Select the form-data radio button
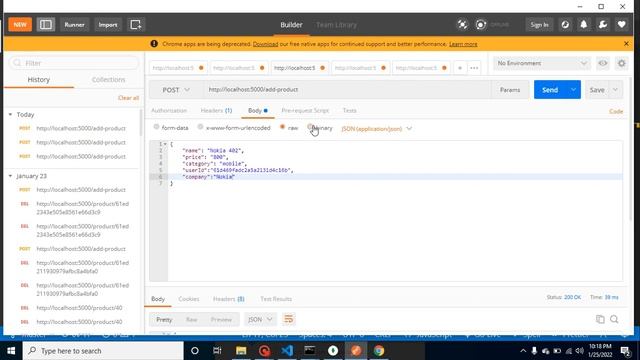640x360 pixels. pyautogui.click(x=156, y=127)
